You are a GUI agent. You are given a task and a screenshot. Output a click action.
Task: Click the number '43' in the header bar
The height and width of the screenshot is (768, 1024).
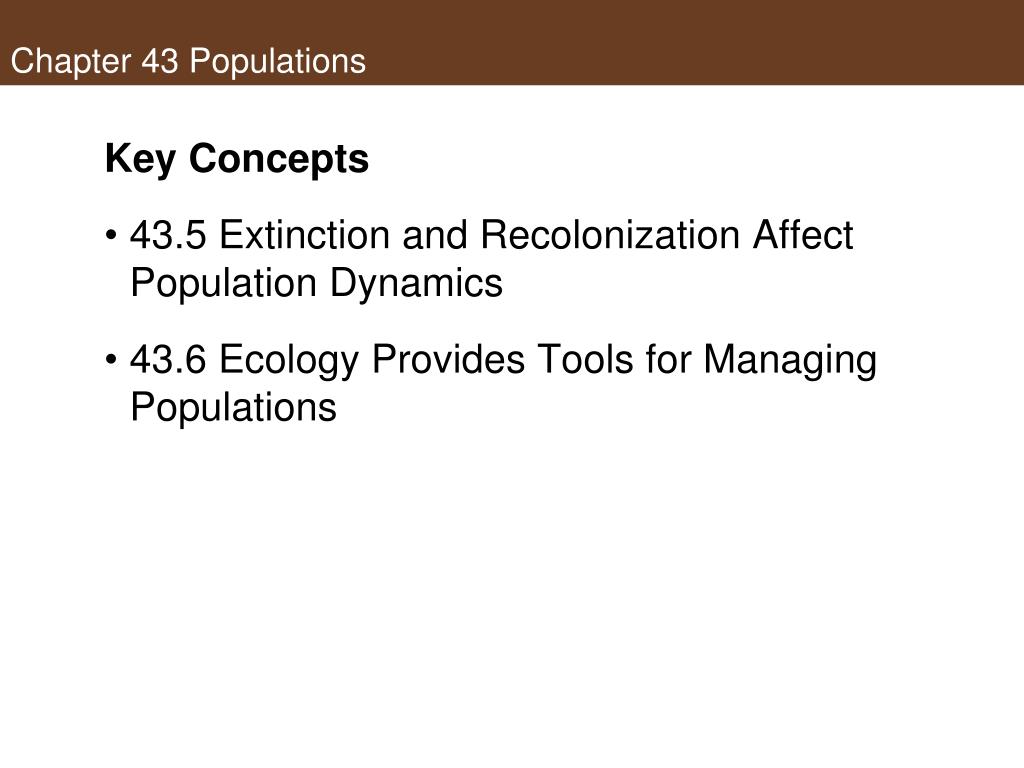click(160, 61)
